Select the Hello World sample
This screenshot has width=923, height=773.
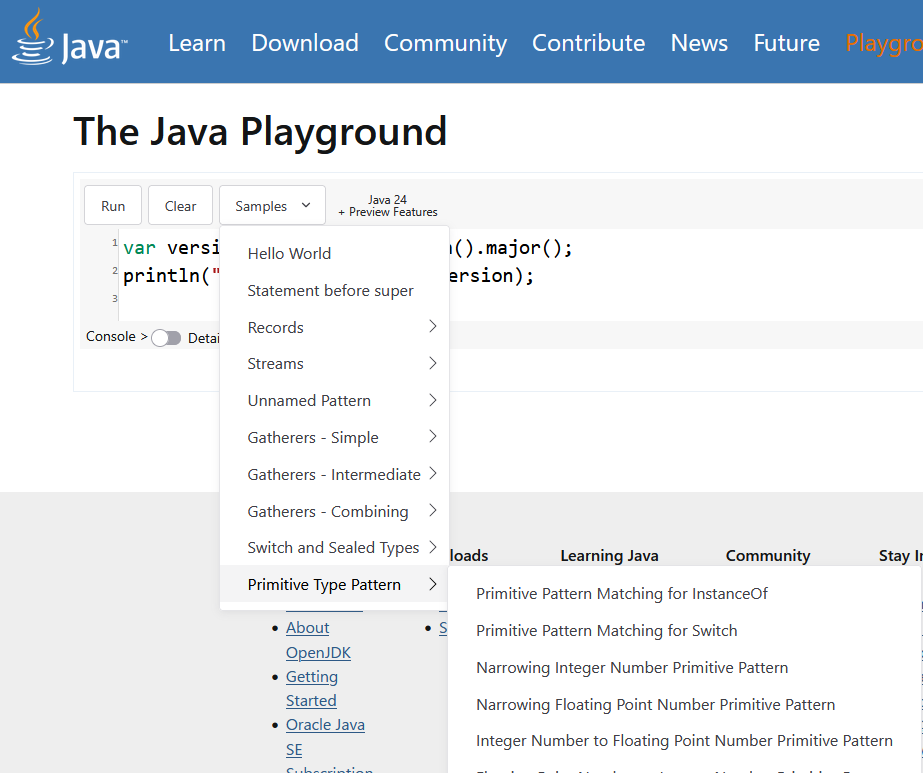point(289,253)
